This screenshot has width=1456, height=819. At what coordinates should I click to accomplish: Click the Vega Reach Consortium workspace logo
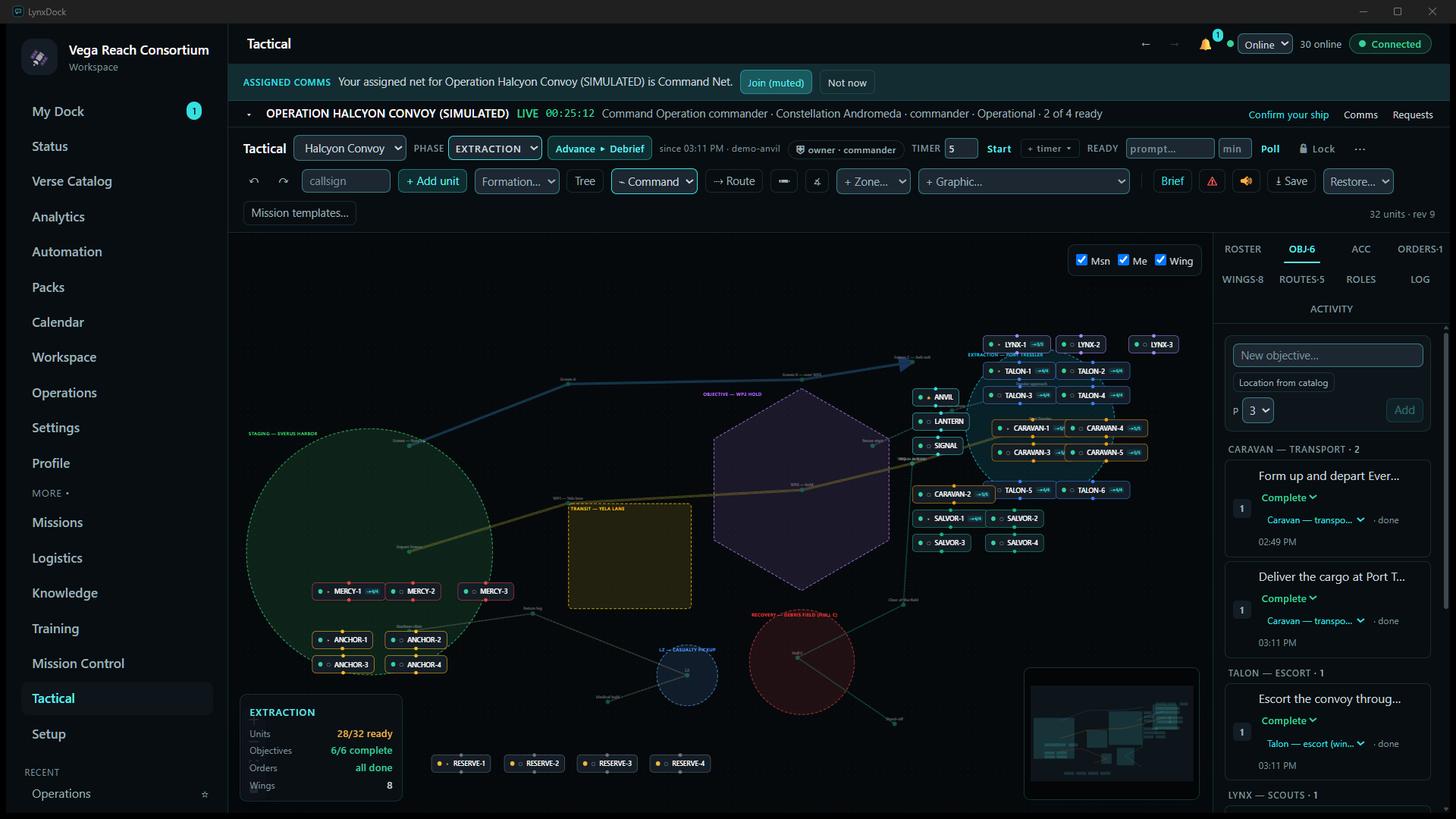pos(39,57)
